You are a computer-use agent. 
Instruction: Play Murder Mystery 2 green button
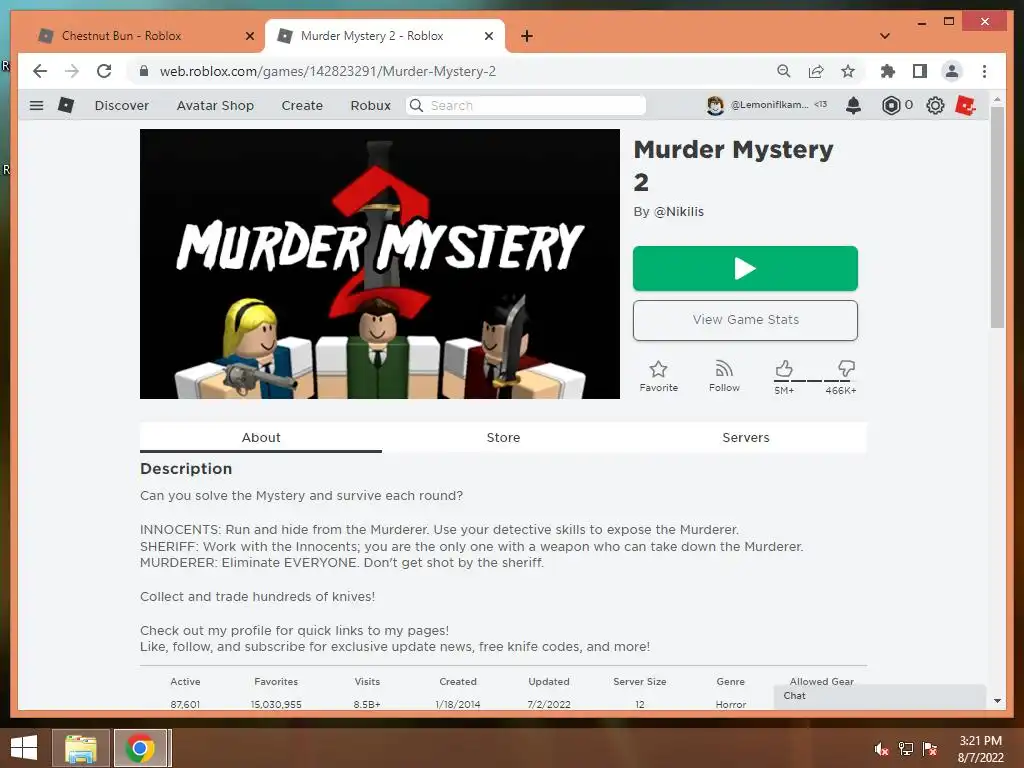(745, 268)
